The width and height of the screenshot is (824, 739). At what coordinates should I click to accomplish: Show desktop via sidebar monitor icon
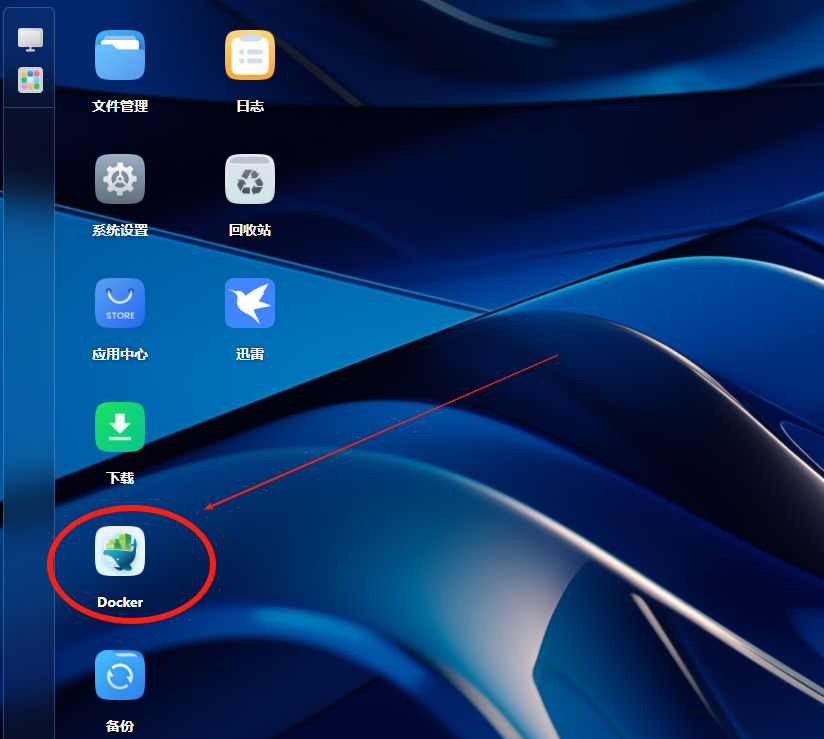[x=30, y=39]
